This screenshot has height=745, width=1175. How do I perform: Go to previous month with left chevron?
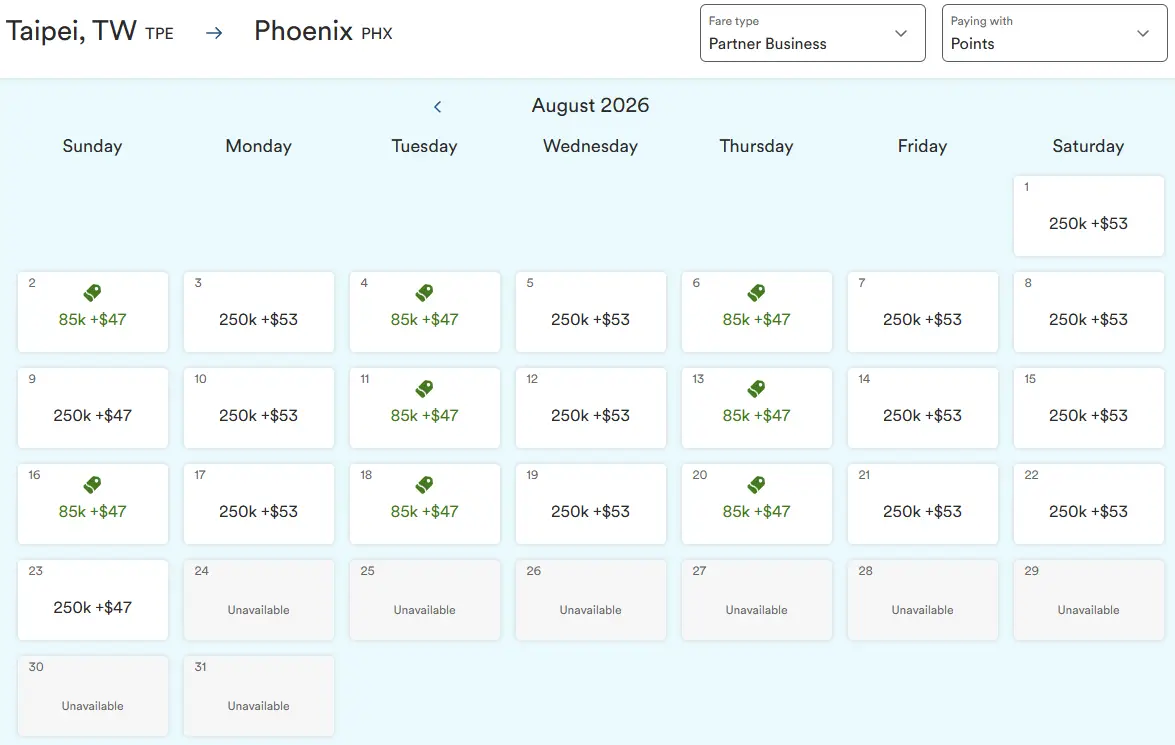coord(437,107)
